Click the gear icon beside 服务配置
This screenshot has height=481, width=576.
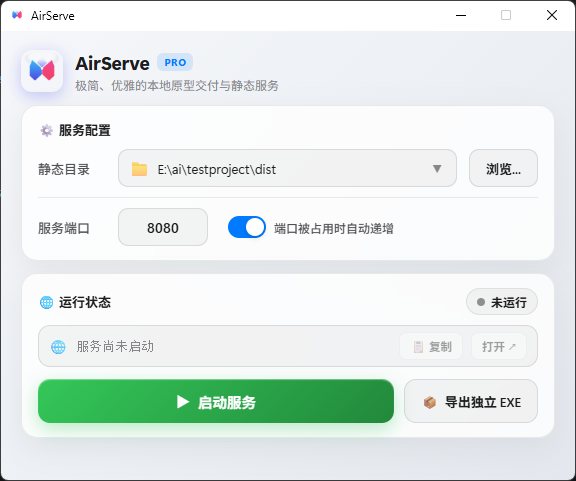tap(47, 130)
